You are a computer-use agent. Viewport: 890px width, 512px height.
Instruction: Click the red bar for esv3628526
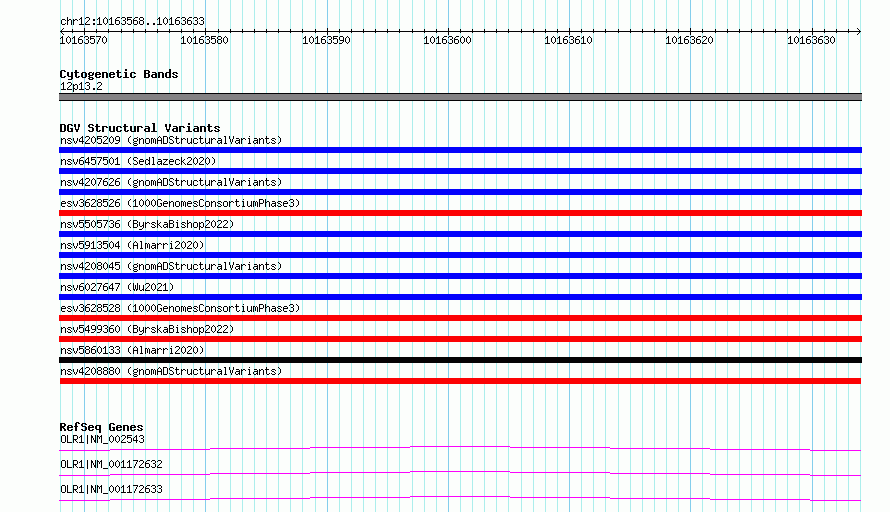460,213
